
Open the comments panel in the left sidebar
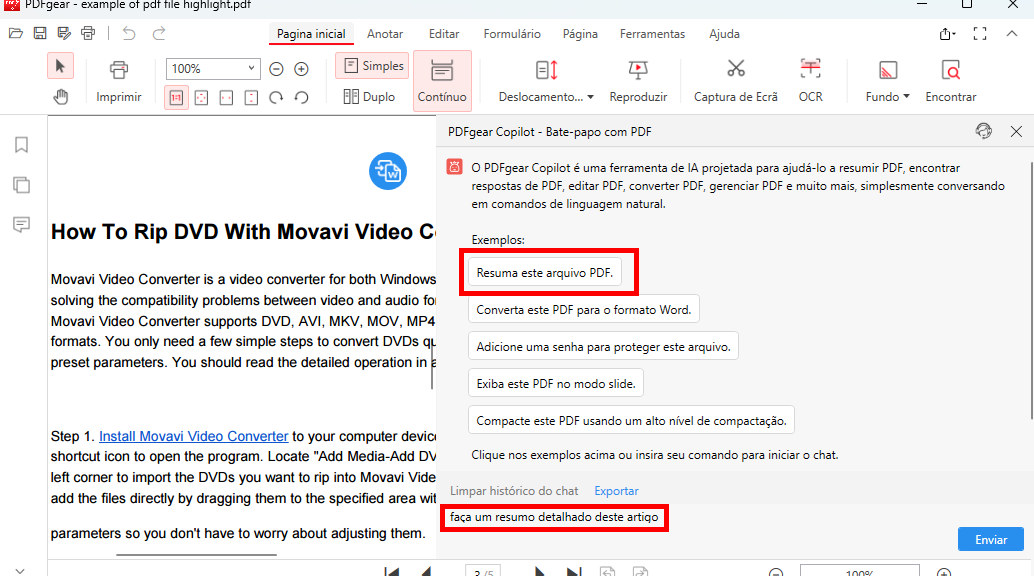[21, 225]
